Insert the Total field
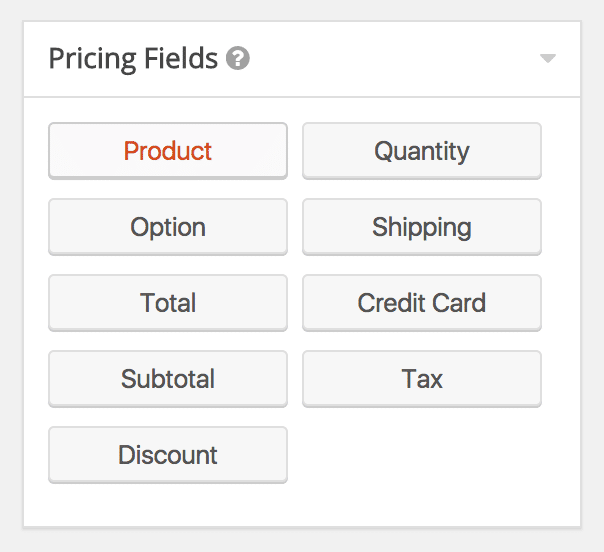This screenshot has width=604, height=552. click(x=168, y=303)
